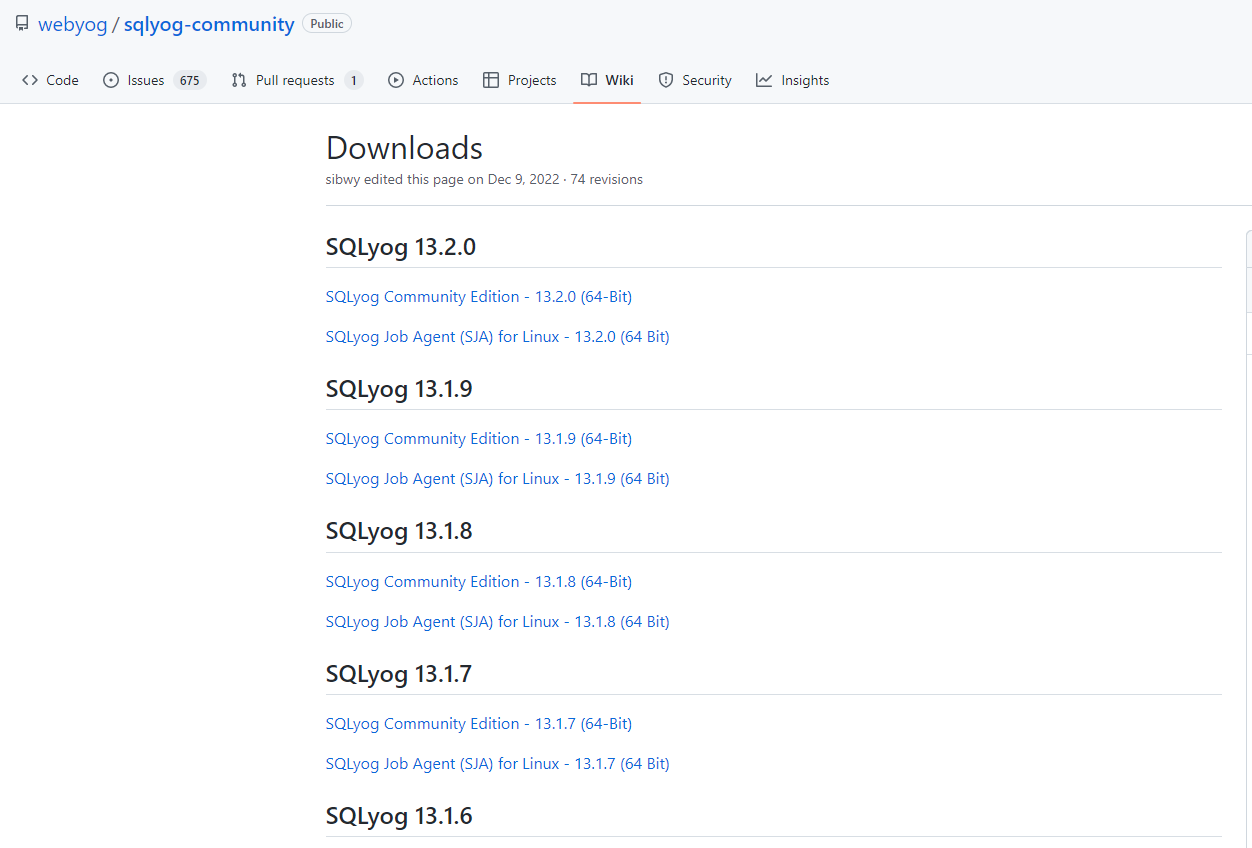Download SQLyog Community Edition 13.1.7 (64-Bit)
Screen dimensions: 1252x848
[x=479, y=724]
